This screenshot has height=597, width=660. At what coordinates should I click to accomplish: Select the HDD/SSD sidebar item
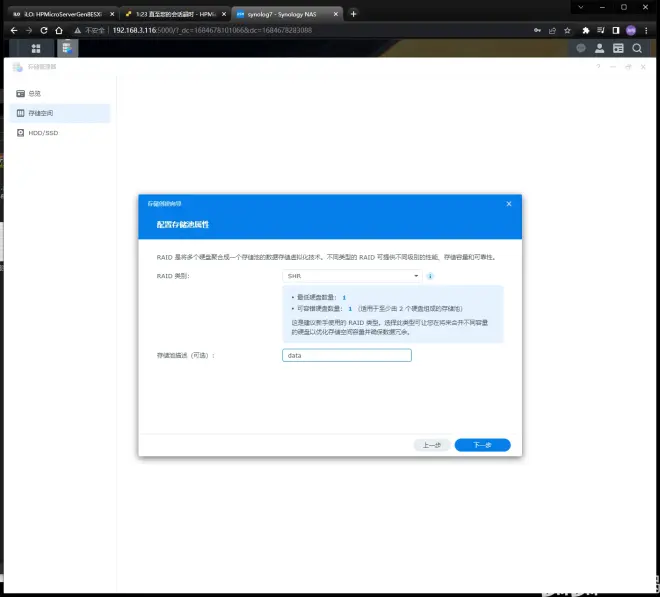[x=59, y=133]
